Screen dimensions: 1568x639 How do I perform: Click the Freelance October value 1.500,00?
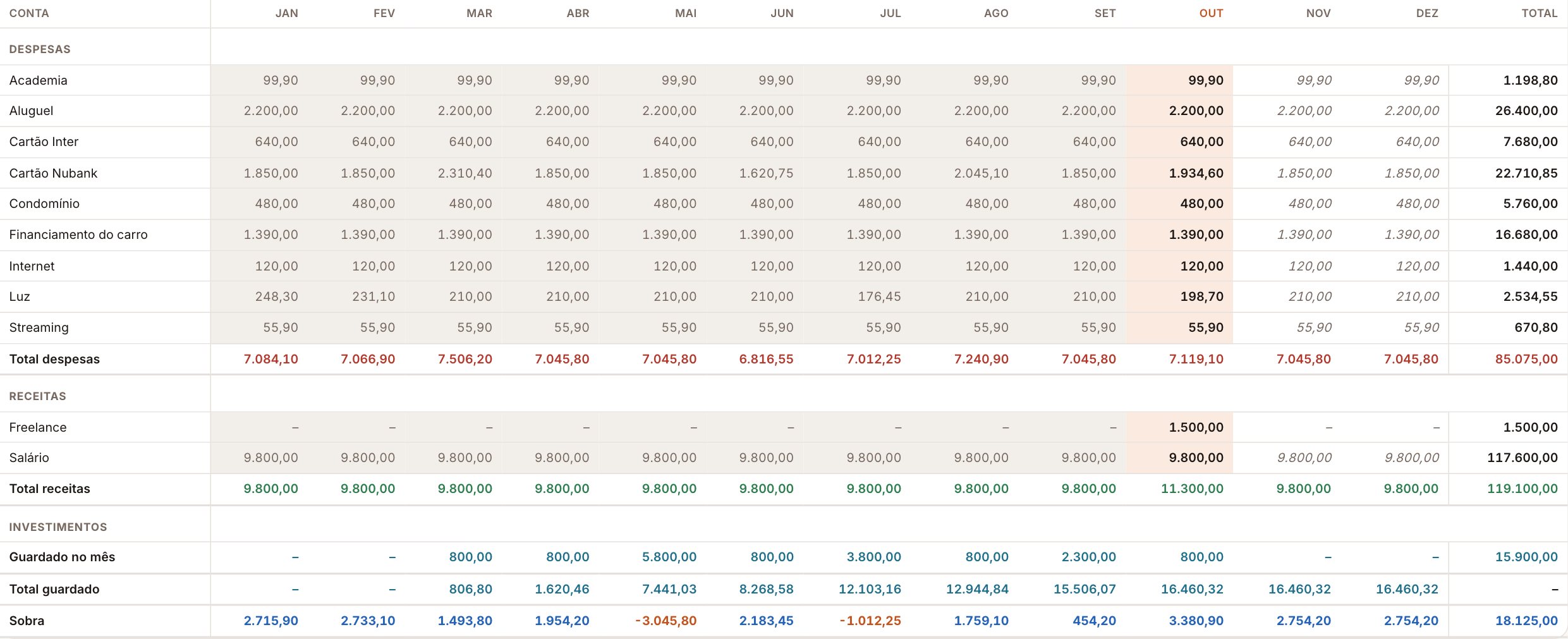click(x=1196, y=427)
